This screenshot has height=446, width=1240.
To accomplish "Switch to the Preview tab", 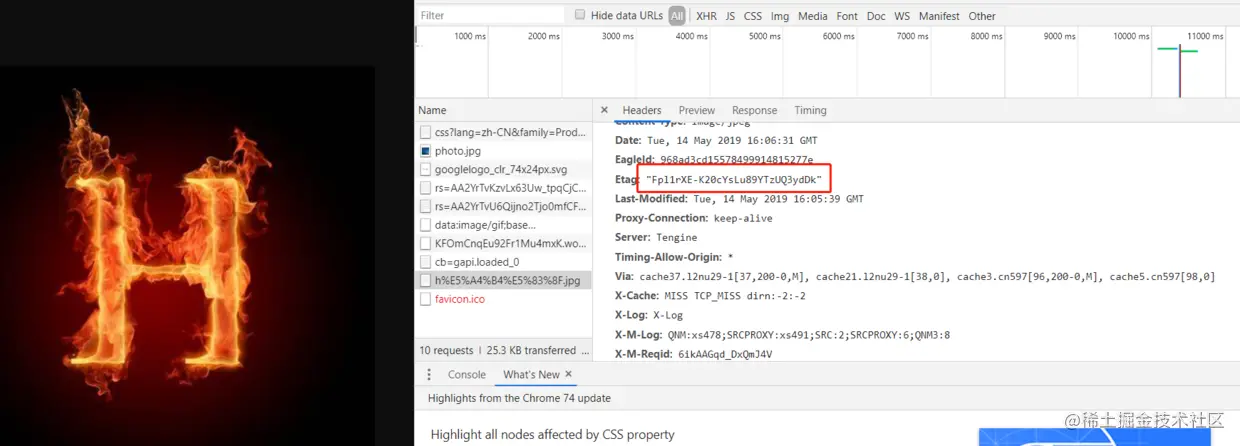I will coord(697,110).
